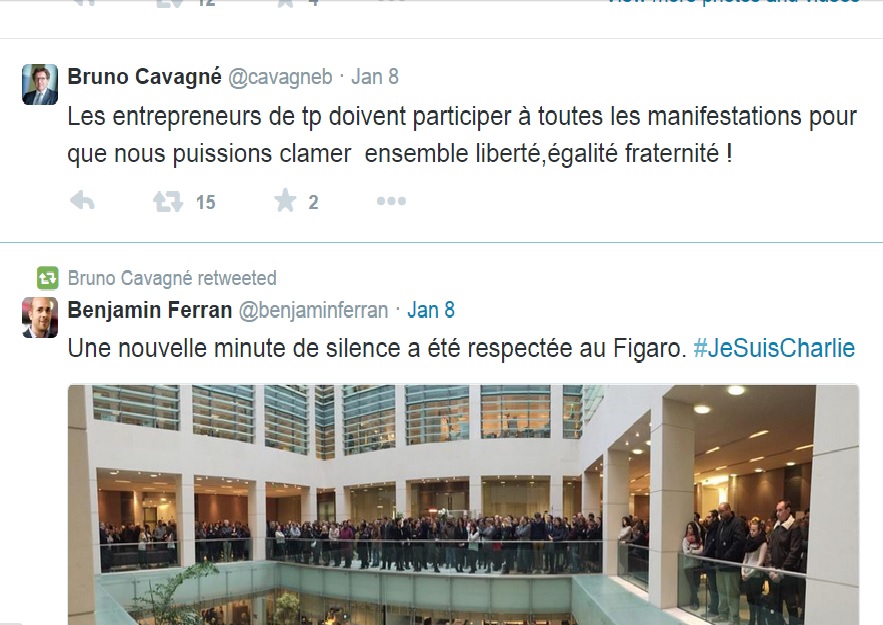Click Benjamin Ferran's profile avatar
883x625 pixels.
40,318
